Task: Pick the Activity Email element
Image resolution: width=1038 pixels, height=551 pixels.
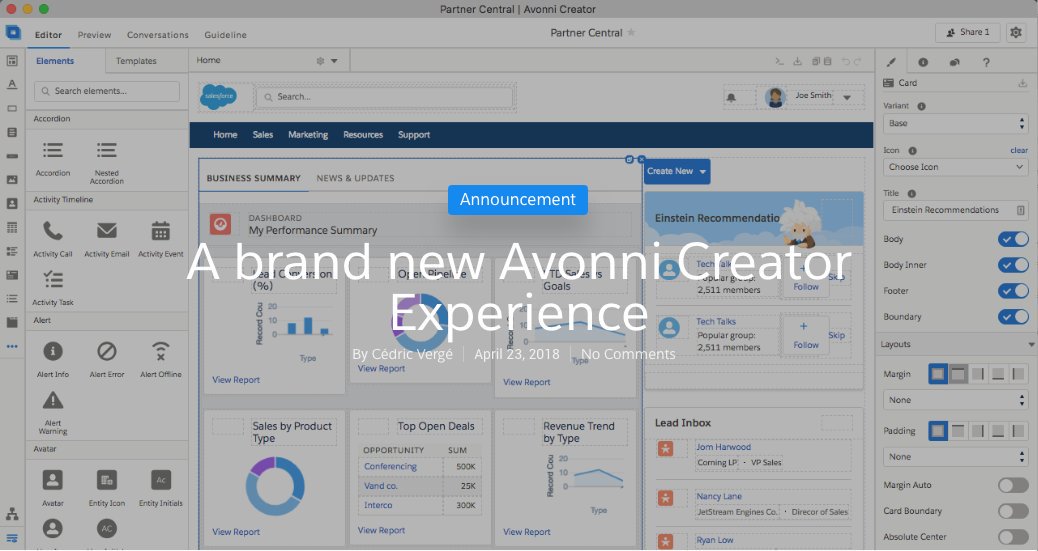Action: [107, 239]
